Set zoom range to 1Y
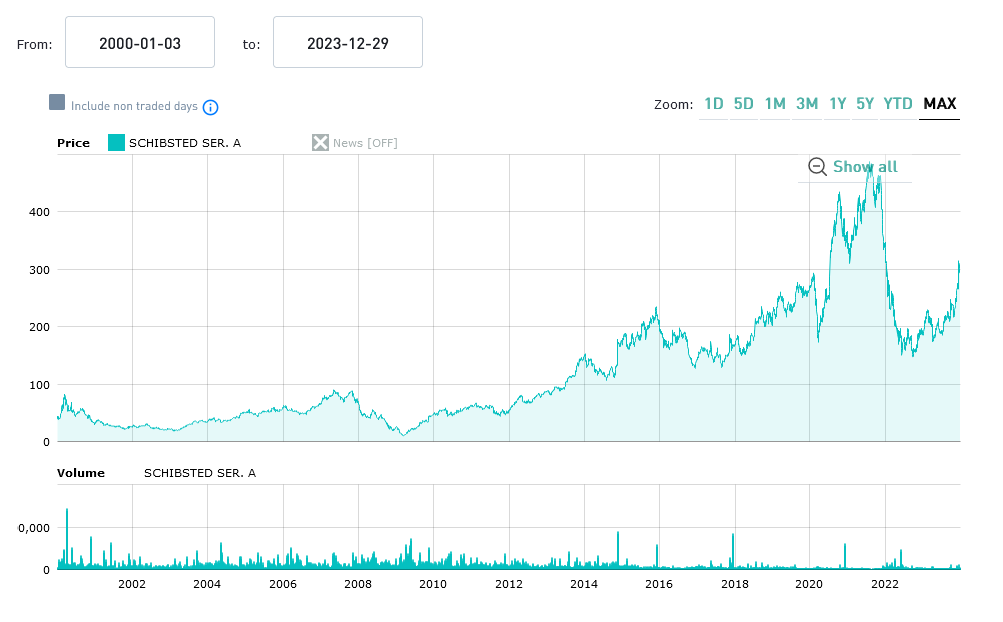This screenshot has width=1003, height=622. pos(838,104)
